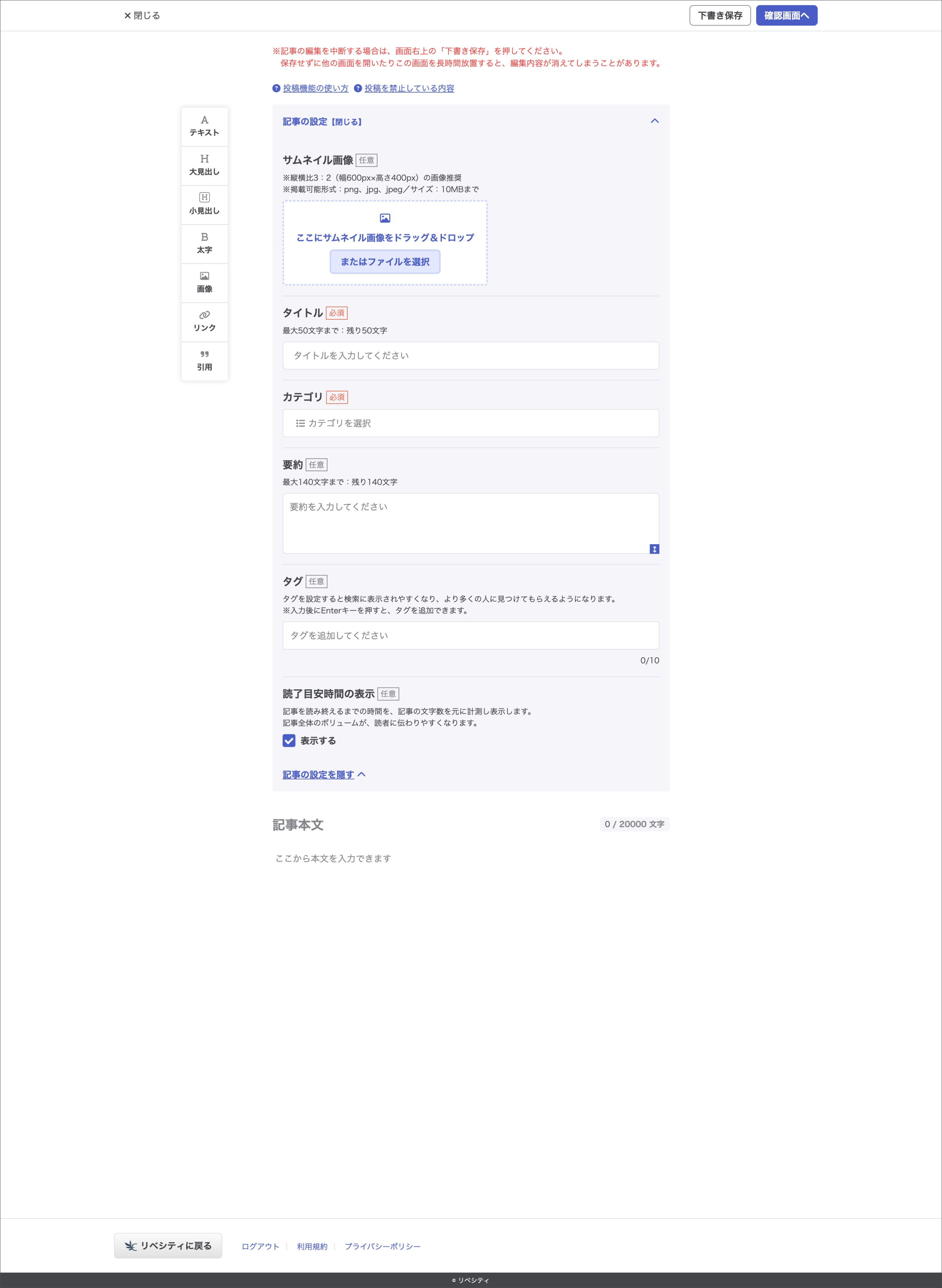Click 下書き保存 to save draft
This screenshot has height=1288, width=942.
720,15
